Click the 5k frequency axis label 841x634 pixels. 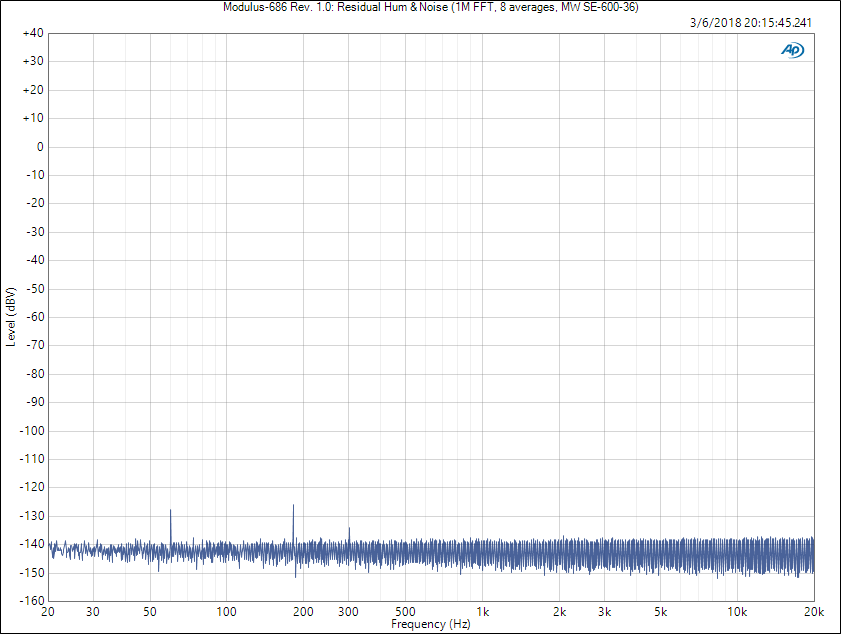tap(661, 612)
